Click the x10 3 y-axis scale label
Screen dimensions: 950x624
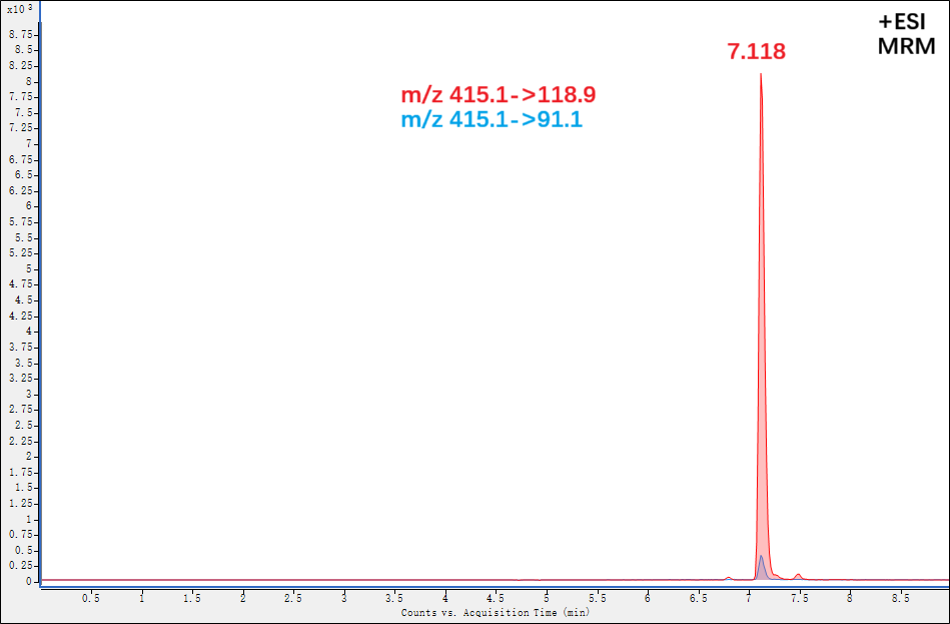click(x=20, y=8)
